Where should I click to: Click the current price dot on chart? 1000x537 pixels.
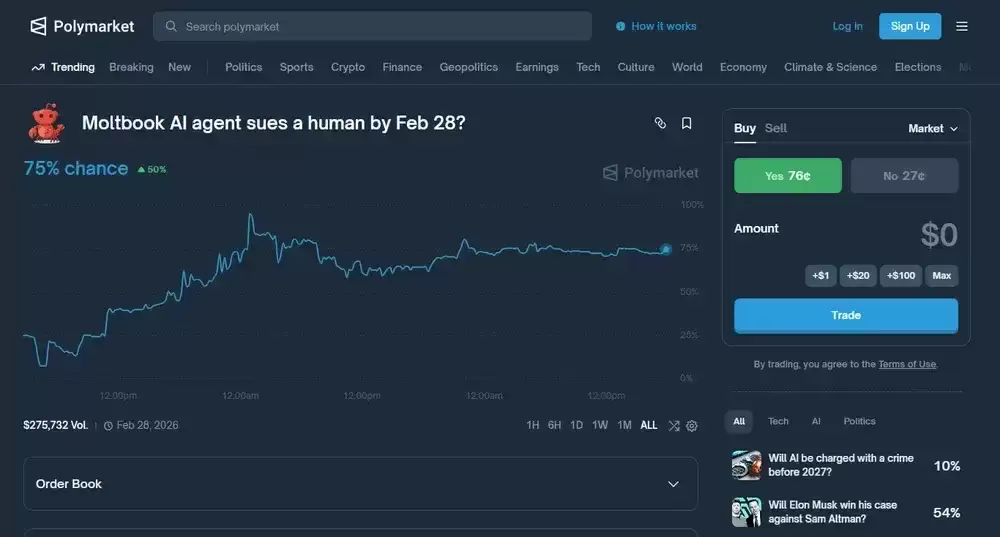tap(666, 249)
